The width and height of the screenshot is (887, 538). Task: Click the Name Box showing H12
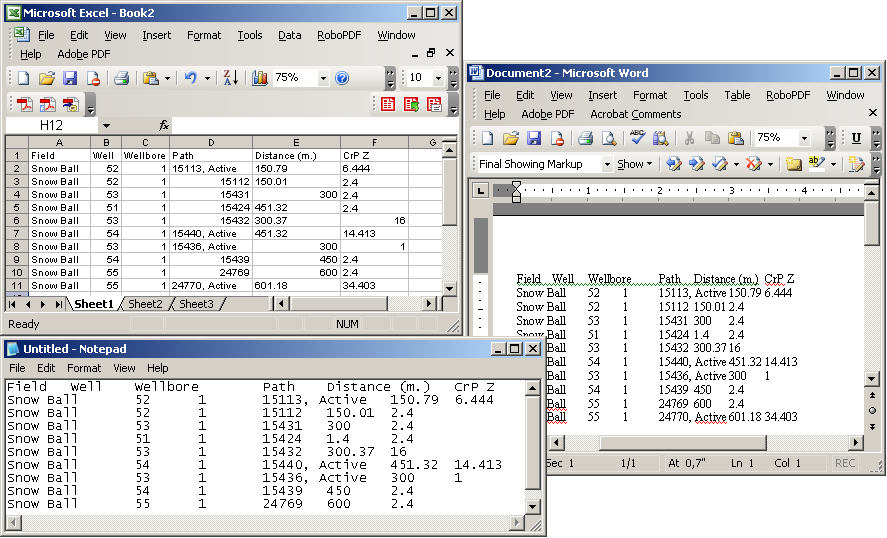(x=51, y=125)
